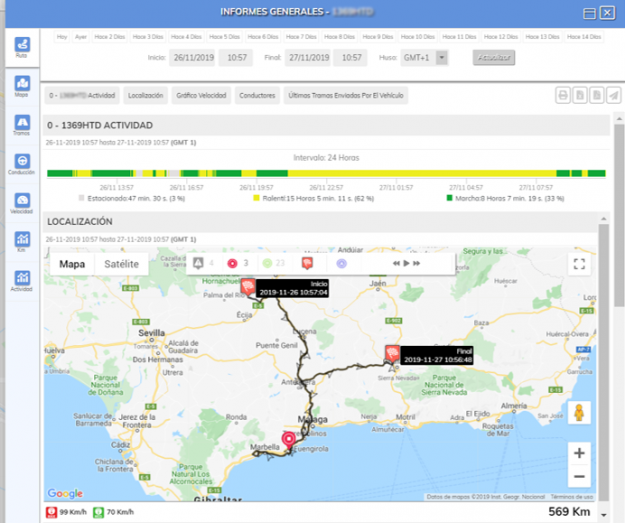Open the Mapa sidebar icon

tap(22, 85)
